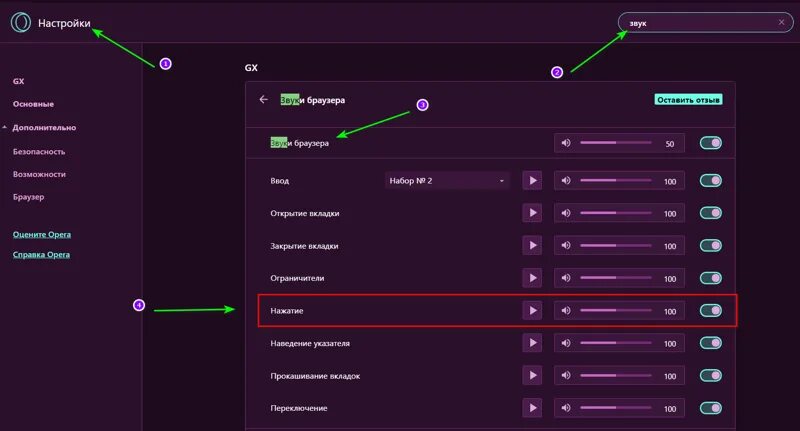Turn off the Ограничители sound switch
Screen dimensions: 800x431
click(x=711, y=278)
